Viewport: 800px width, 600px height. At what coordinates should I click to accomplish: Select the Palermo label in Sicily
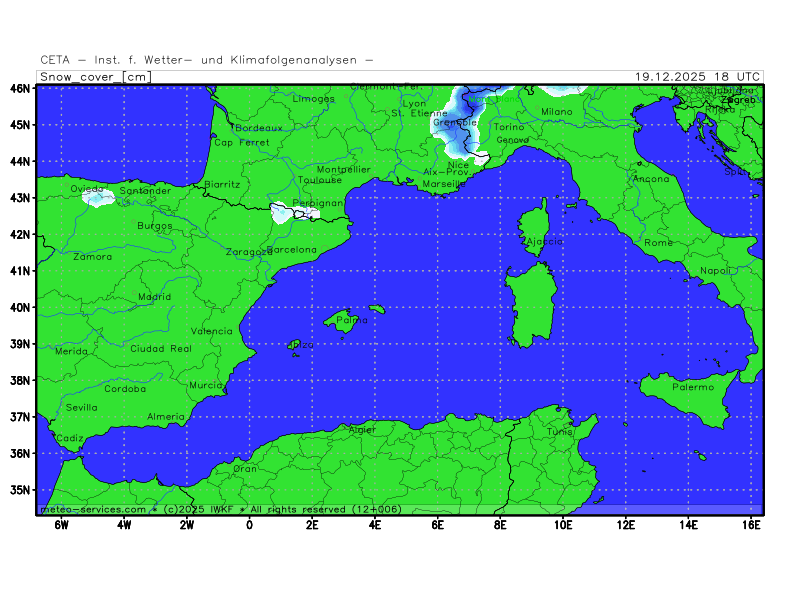point(693,386)
